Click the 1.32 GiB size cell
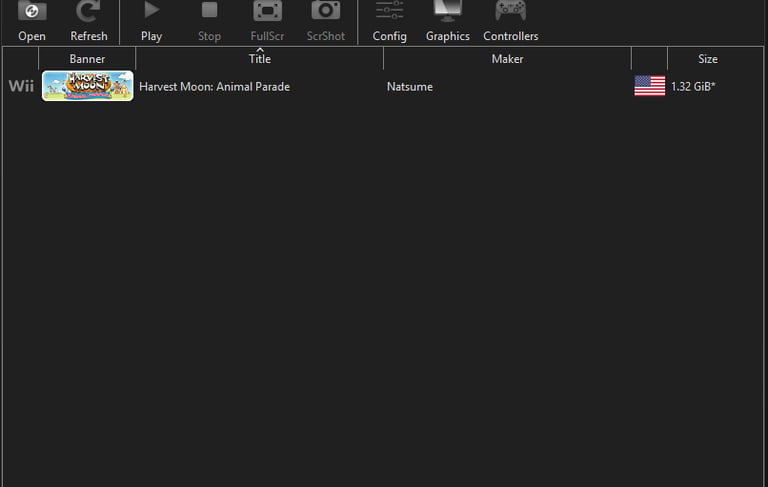 tap(693, 87)
